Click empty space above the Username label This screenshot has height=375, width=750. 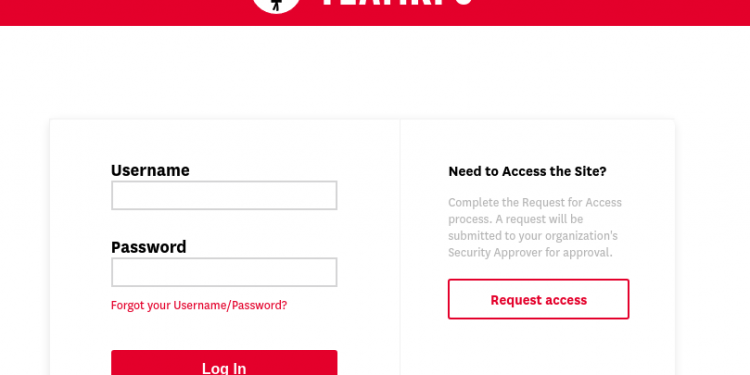(224, 141)
